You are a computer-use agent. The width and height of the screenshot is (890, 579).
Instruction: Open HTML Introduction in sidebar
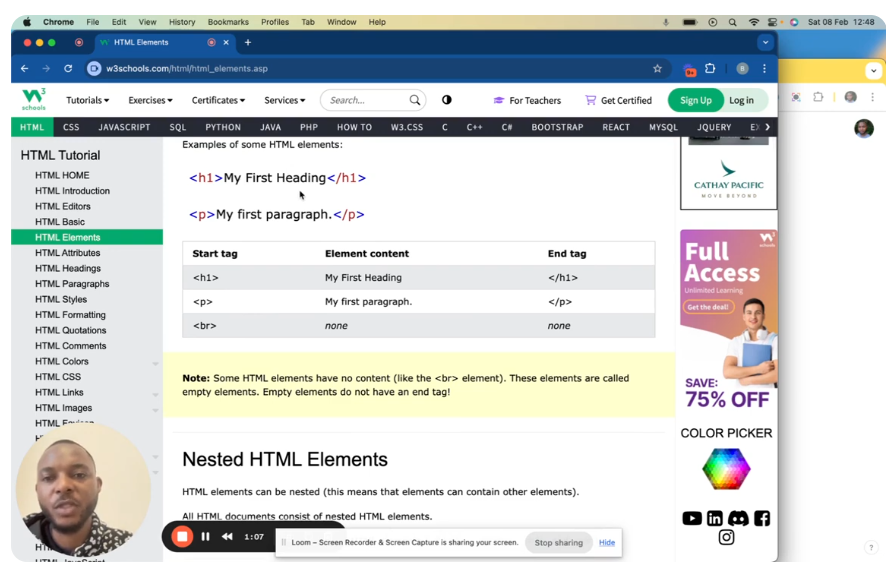(x=72, y=191)
